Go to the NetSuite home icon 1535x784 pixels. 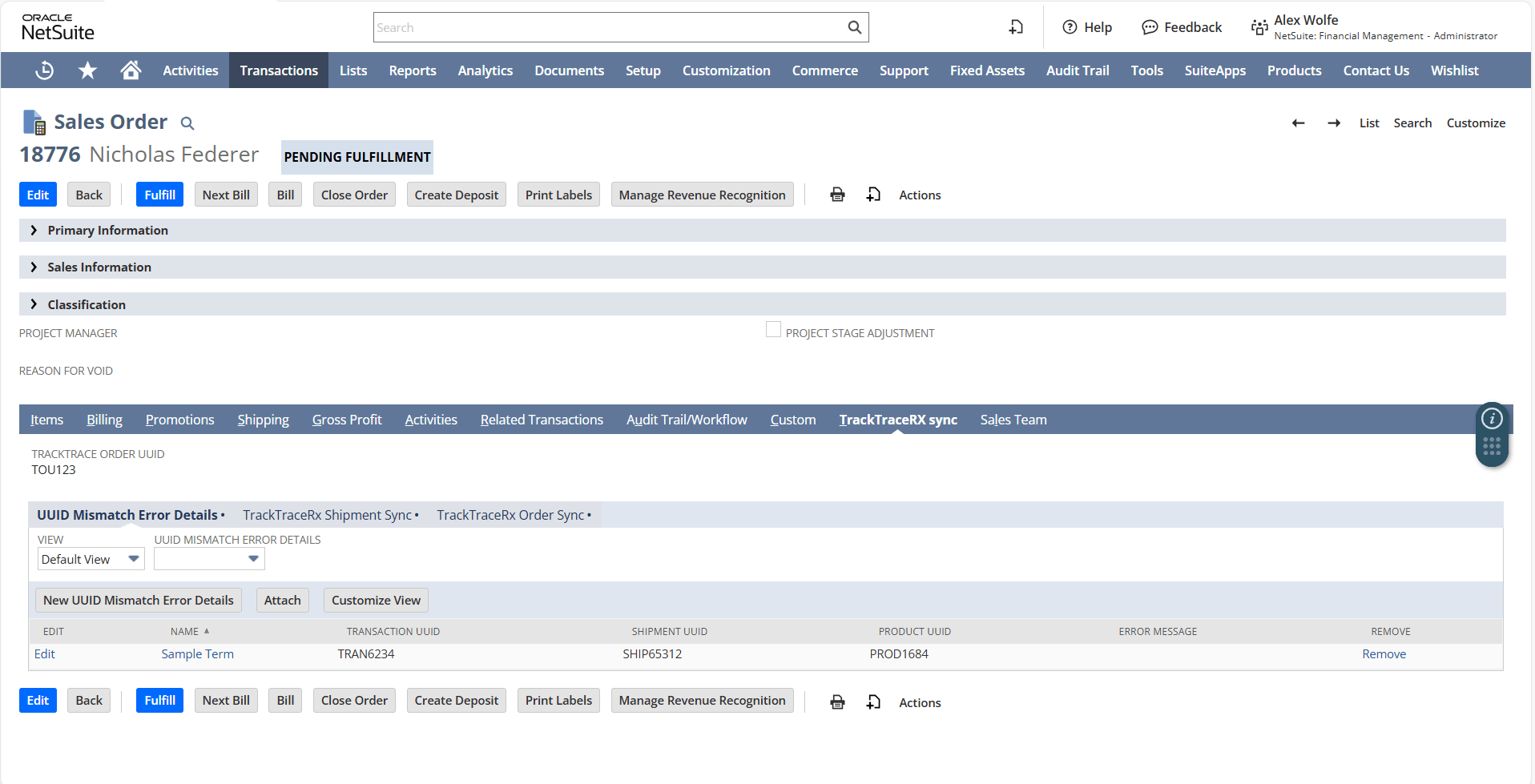131,70
